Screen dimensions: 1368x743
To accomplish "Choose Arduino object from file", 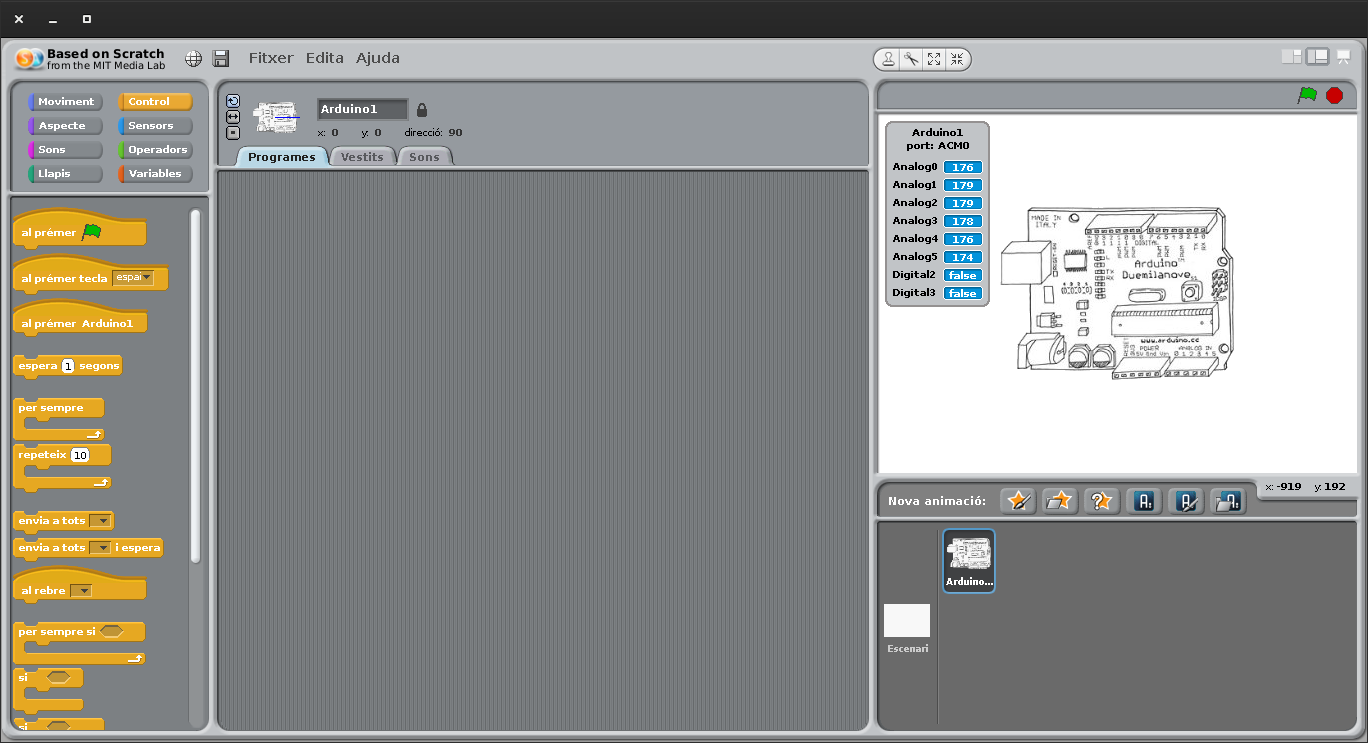I will coord(1228,501).
